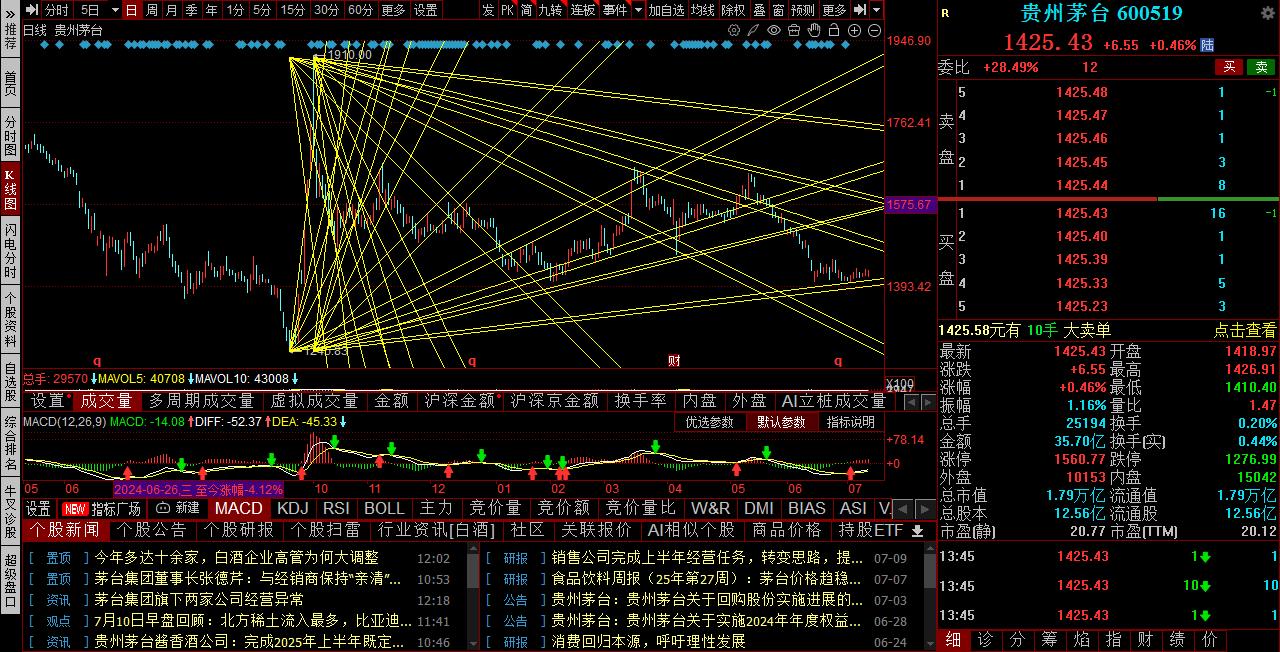Select the drawing pen tool icon
This screenshot has height=652, width=1280.
coord(753,30)
